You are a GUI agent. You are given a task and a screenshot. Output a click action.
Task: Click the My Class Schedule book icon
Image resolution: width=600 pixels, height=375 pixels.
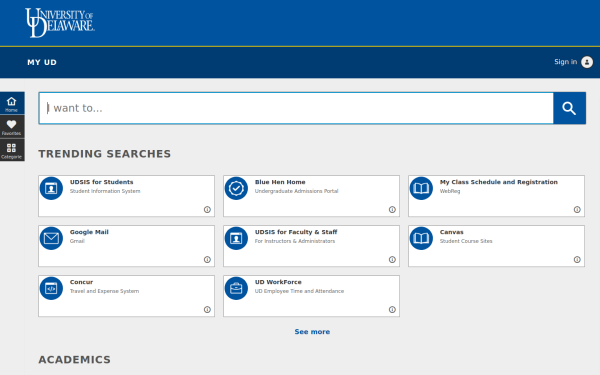pyautogui.click(x=421, y=188)
